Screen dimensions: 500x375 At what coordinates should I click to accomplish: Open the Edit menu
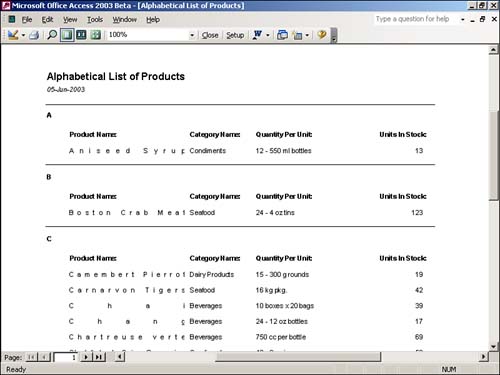[47, 20]
